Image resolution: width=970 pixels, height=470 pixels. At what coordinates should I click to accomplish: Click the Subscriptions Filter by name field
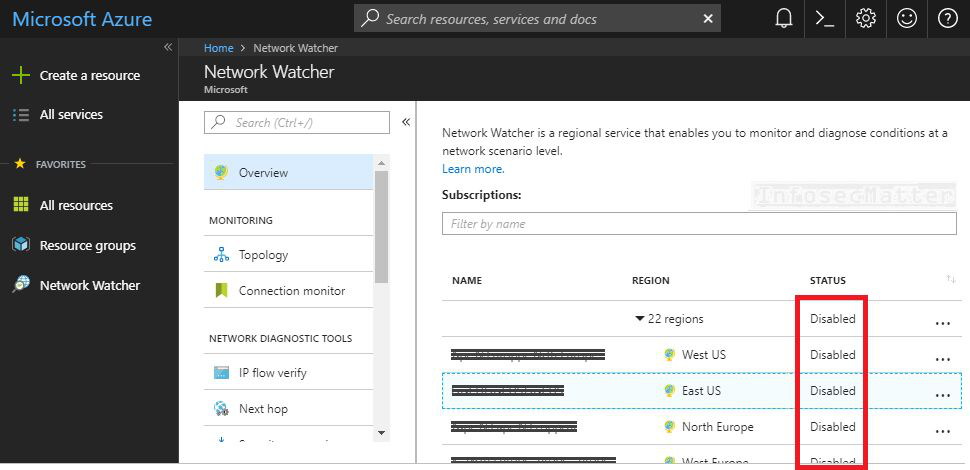coord(699,223)
